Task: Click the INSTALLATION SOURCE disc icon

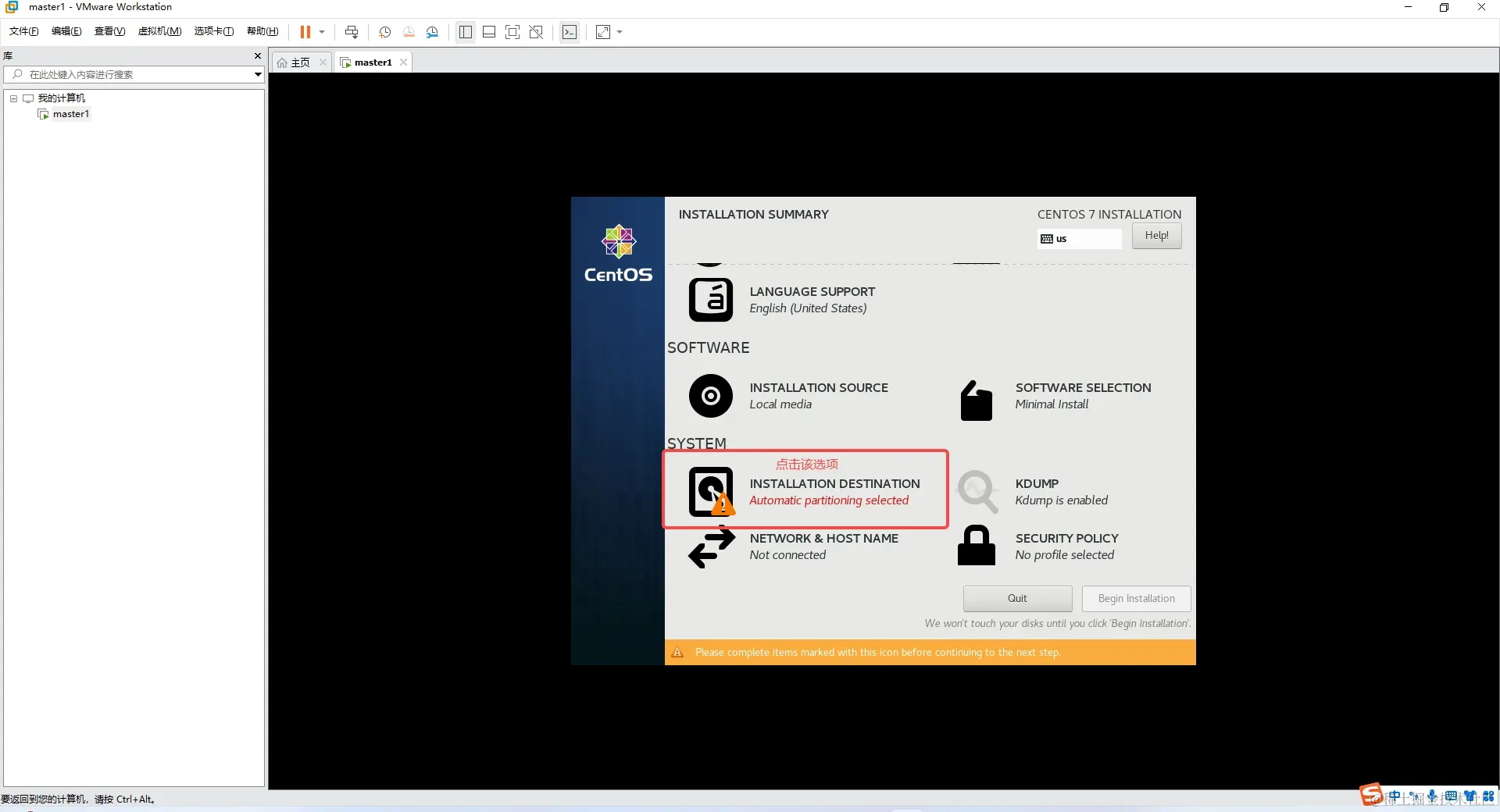Action: pos(711,396)
